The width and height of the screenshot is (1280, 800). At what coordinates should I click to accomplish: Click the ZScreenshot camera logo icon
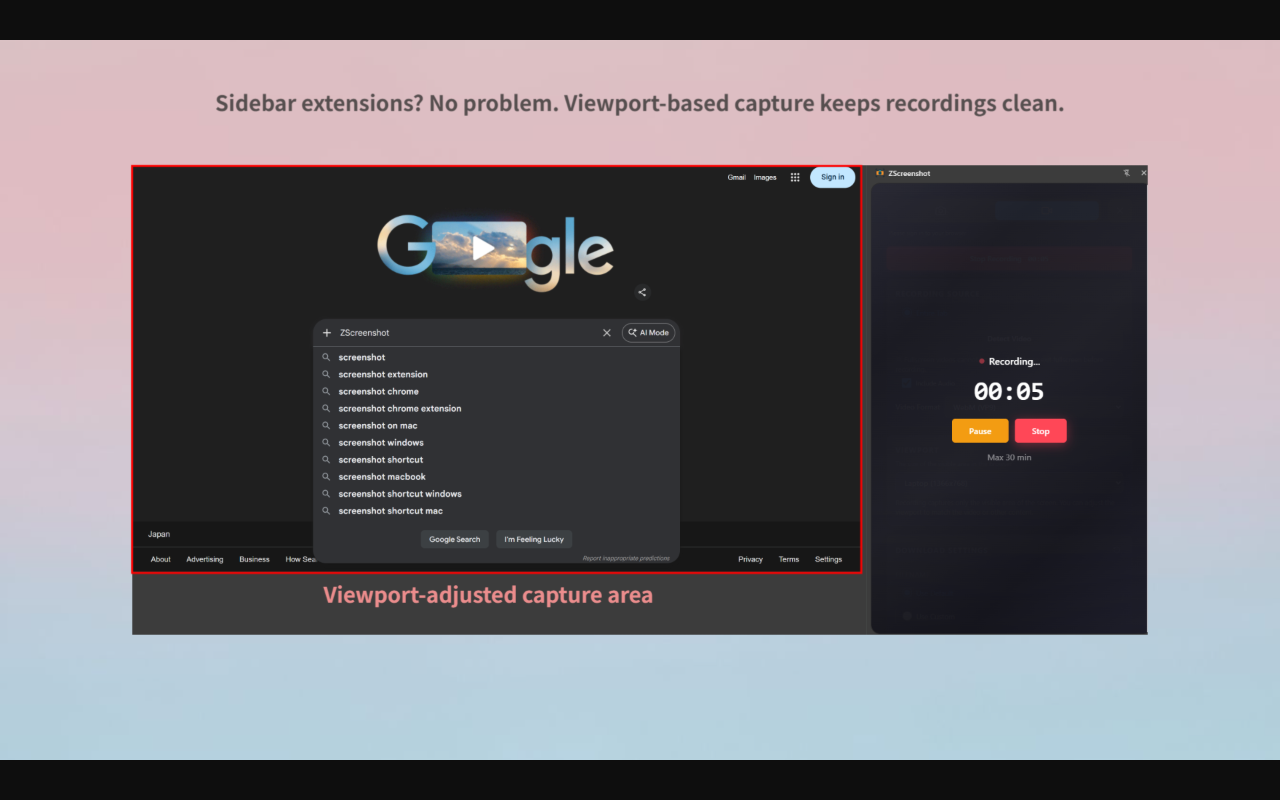[x=880, y=173]
